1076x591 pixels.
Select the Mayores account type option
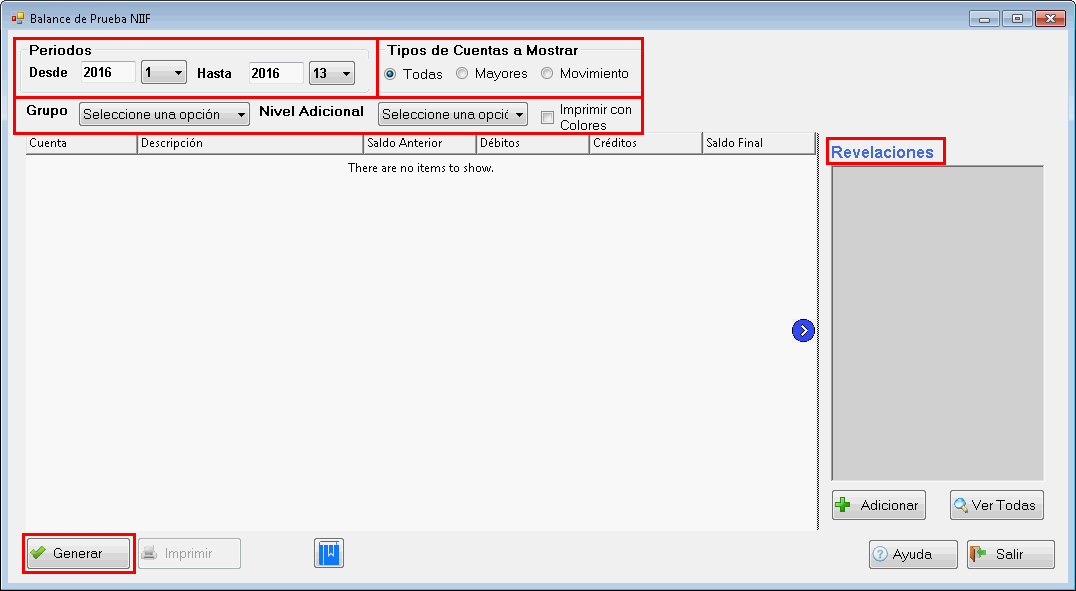[462, 74]
